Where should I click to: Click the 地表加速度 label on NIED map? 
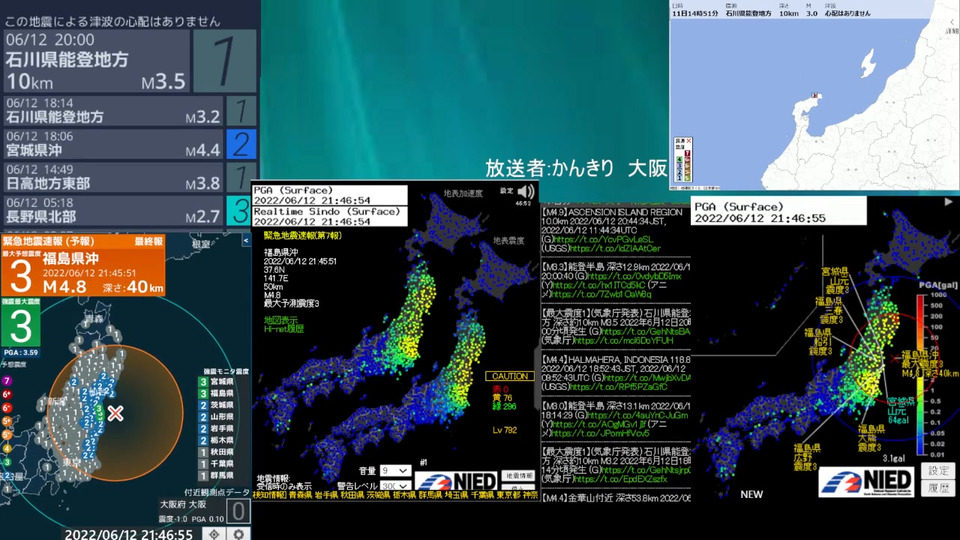pos(463,193)
